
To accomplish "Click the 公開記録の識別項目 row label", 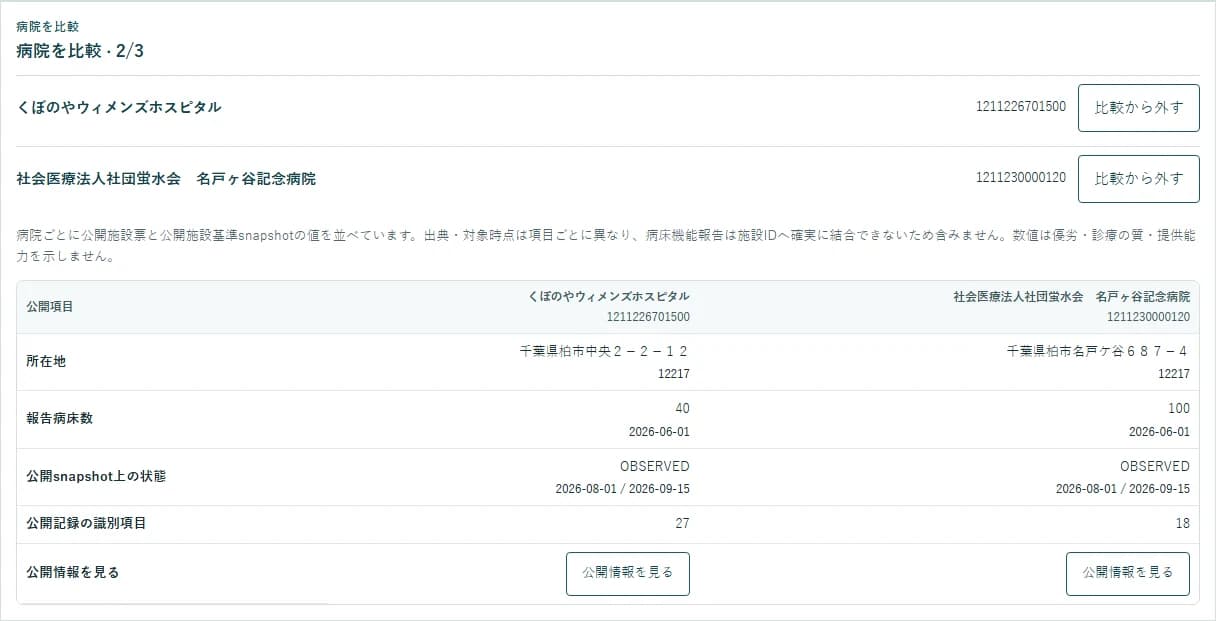I will pyautogui.click(x=86, y=523).
